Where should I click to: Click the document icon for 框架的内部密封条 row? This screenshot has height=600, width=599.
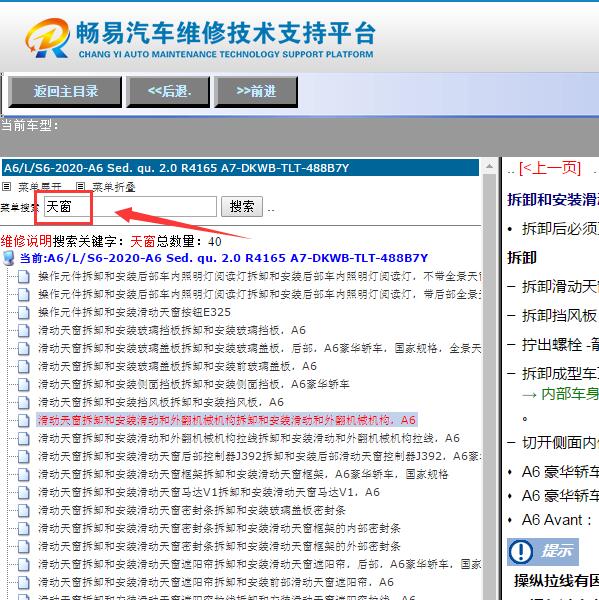(x=23, y=528)
